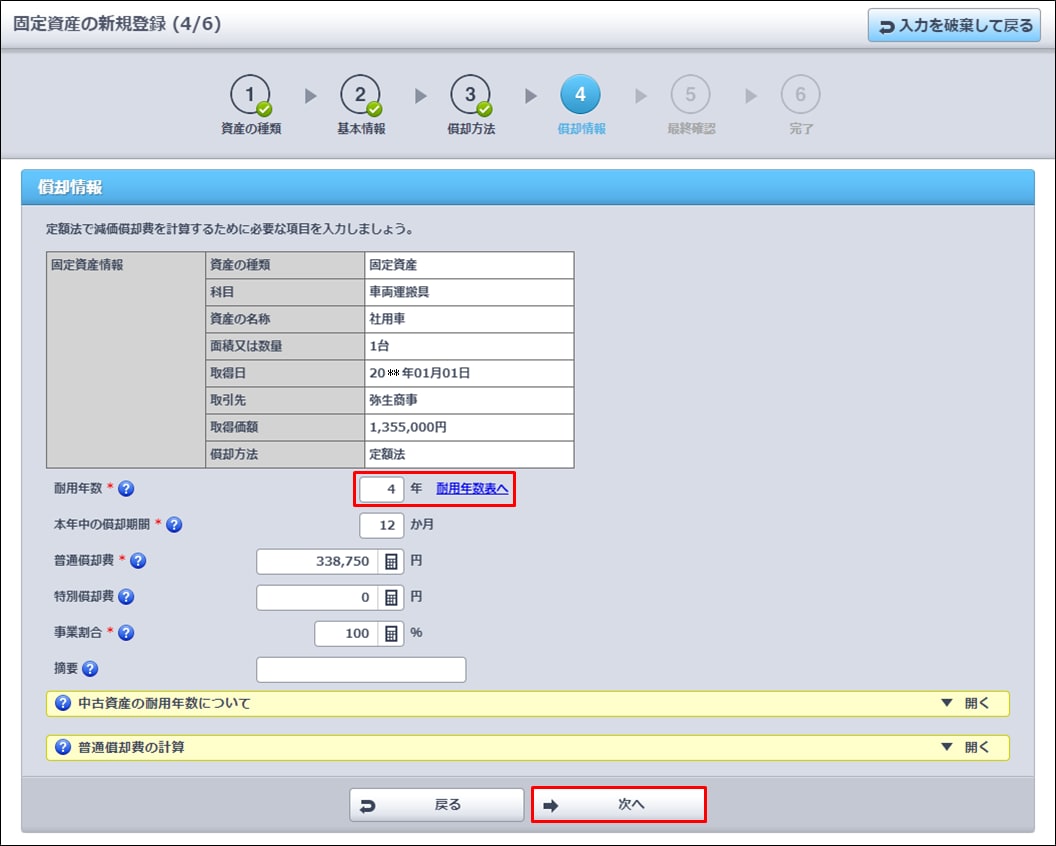Go to step 3 償却方法
Image resolution: width=1056 pixels, height=846 pixels.
(x=471, y=104)
